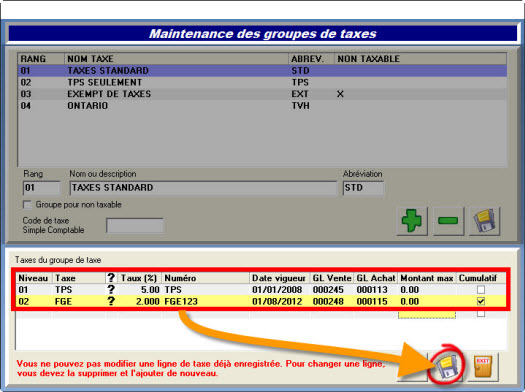This screenshot has height=392, width=525.
Task: Click the Rang input field
Action: tap(42, 188)
